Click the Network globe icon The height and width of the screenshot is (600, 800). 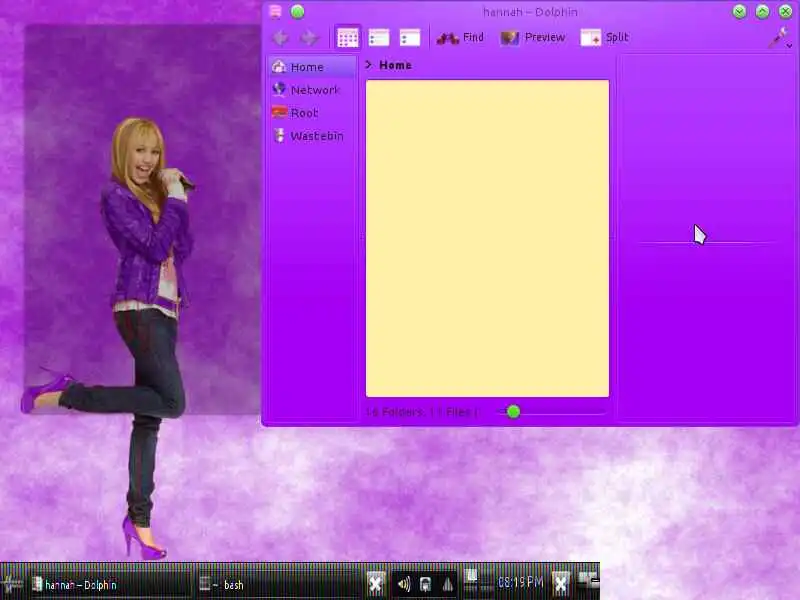coord(279,89)
